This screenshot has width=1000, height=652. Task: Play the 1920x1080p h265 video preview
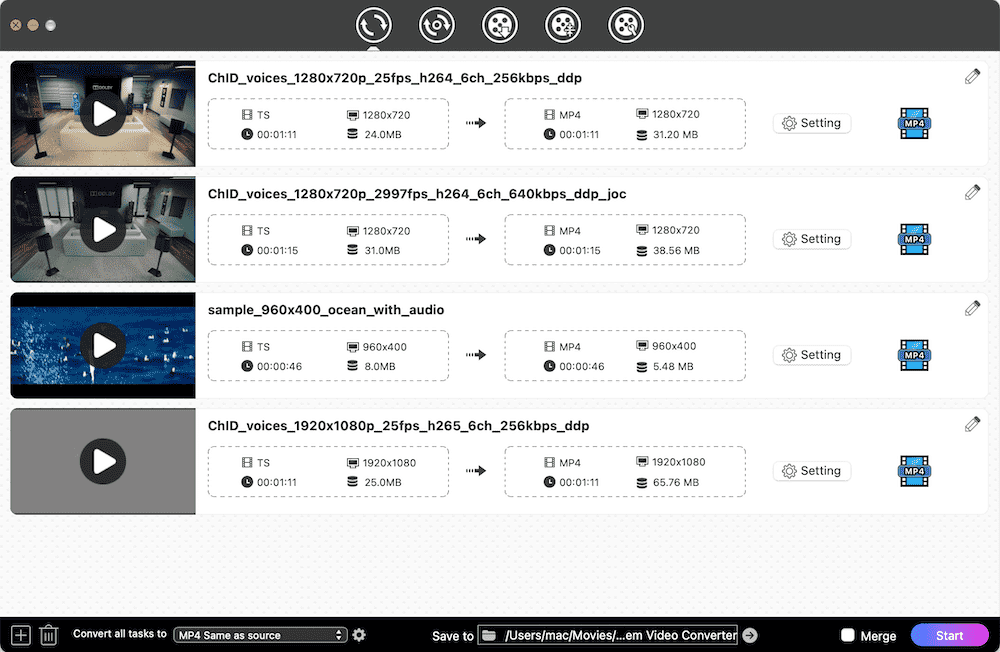[x=103, y=461]
